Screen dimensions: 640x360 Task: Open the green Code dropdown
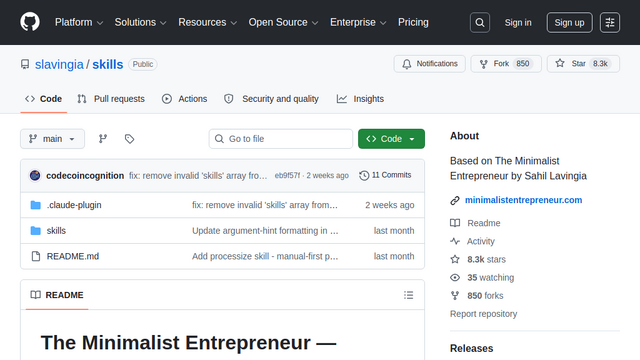[x=391, y=139]
